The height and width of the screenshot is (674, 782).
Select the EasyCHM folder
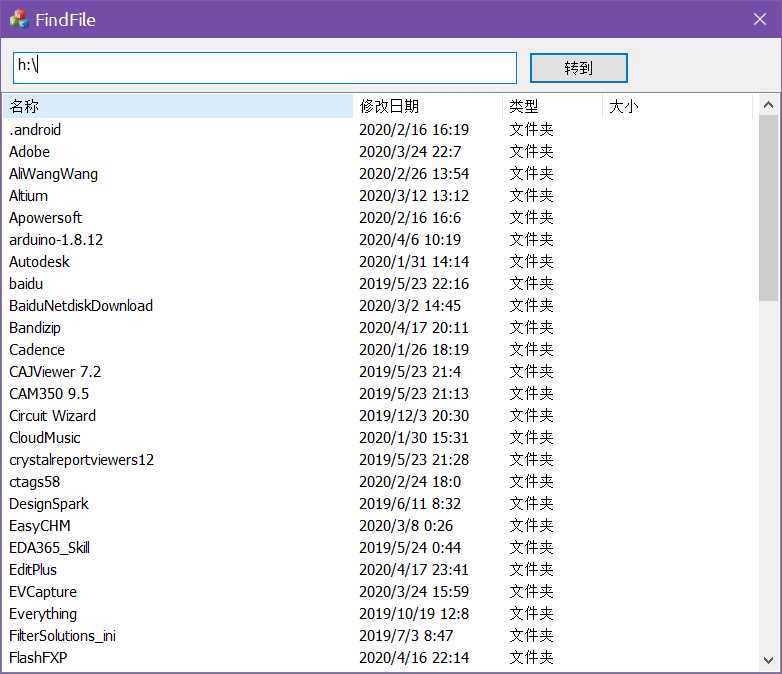(40, 525)
